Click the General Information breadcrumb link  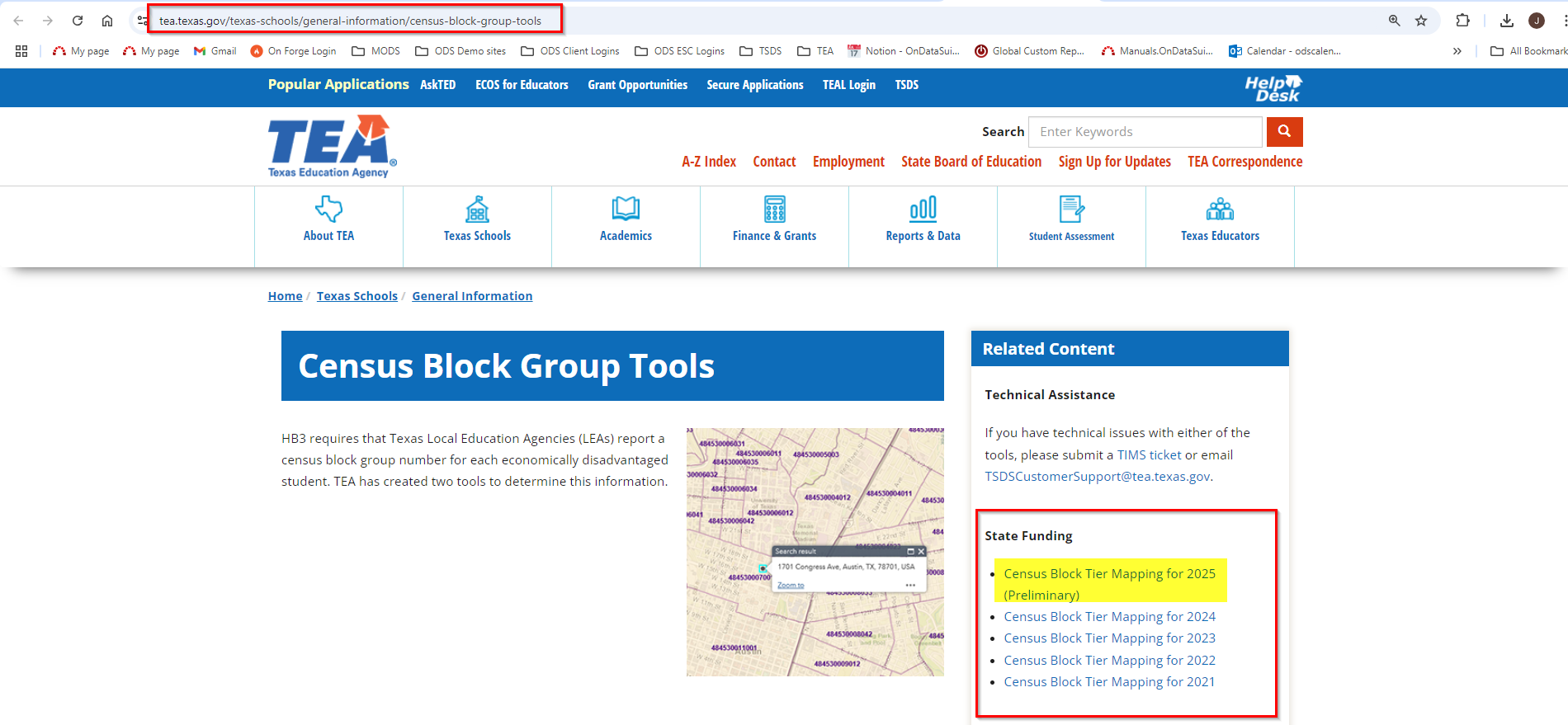pyautogui.click(x=472, y=296)
